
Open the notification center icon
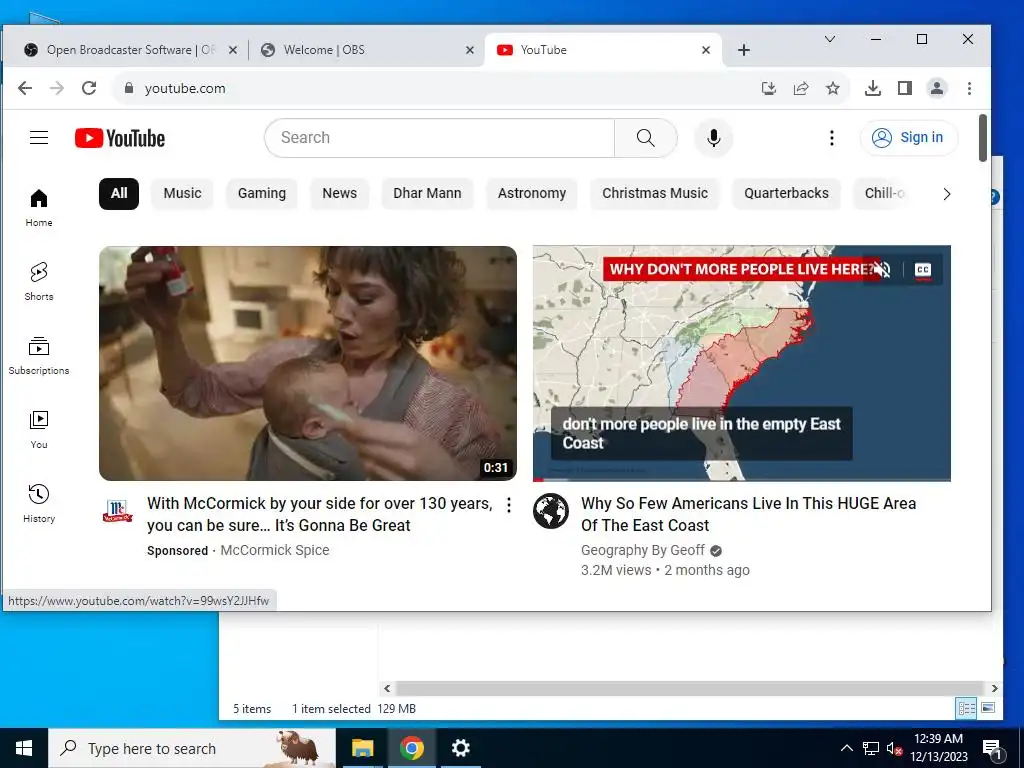click(x=992, y=749)
